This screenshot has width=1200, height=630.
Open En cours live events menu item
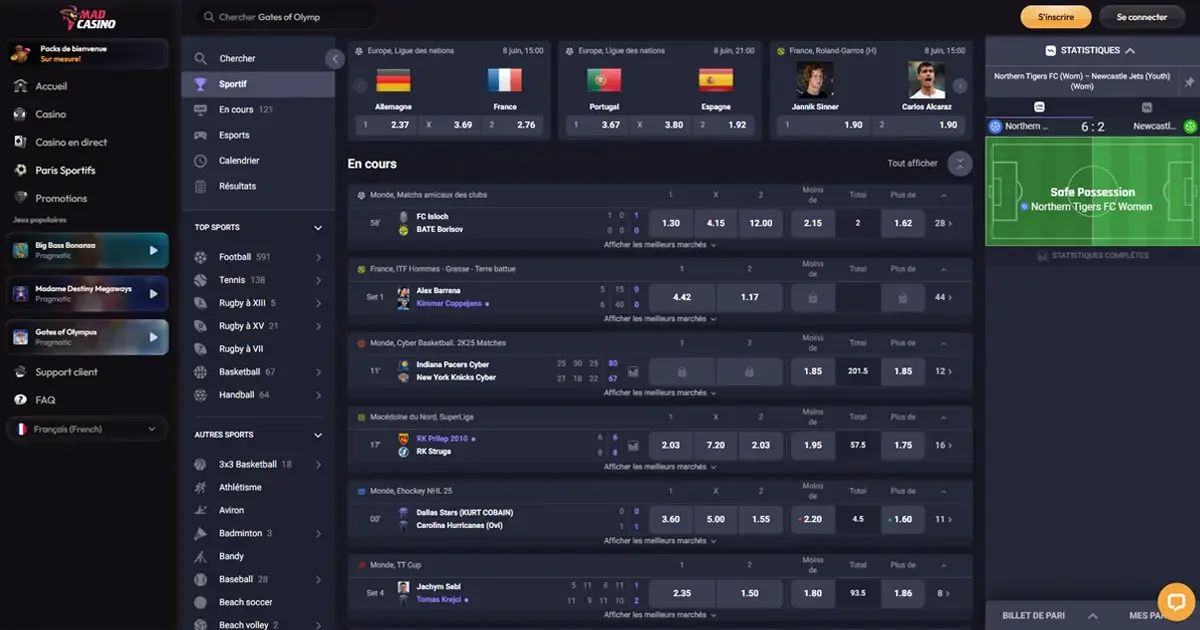[x=258, y=110]
